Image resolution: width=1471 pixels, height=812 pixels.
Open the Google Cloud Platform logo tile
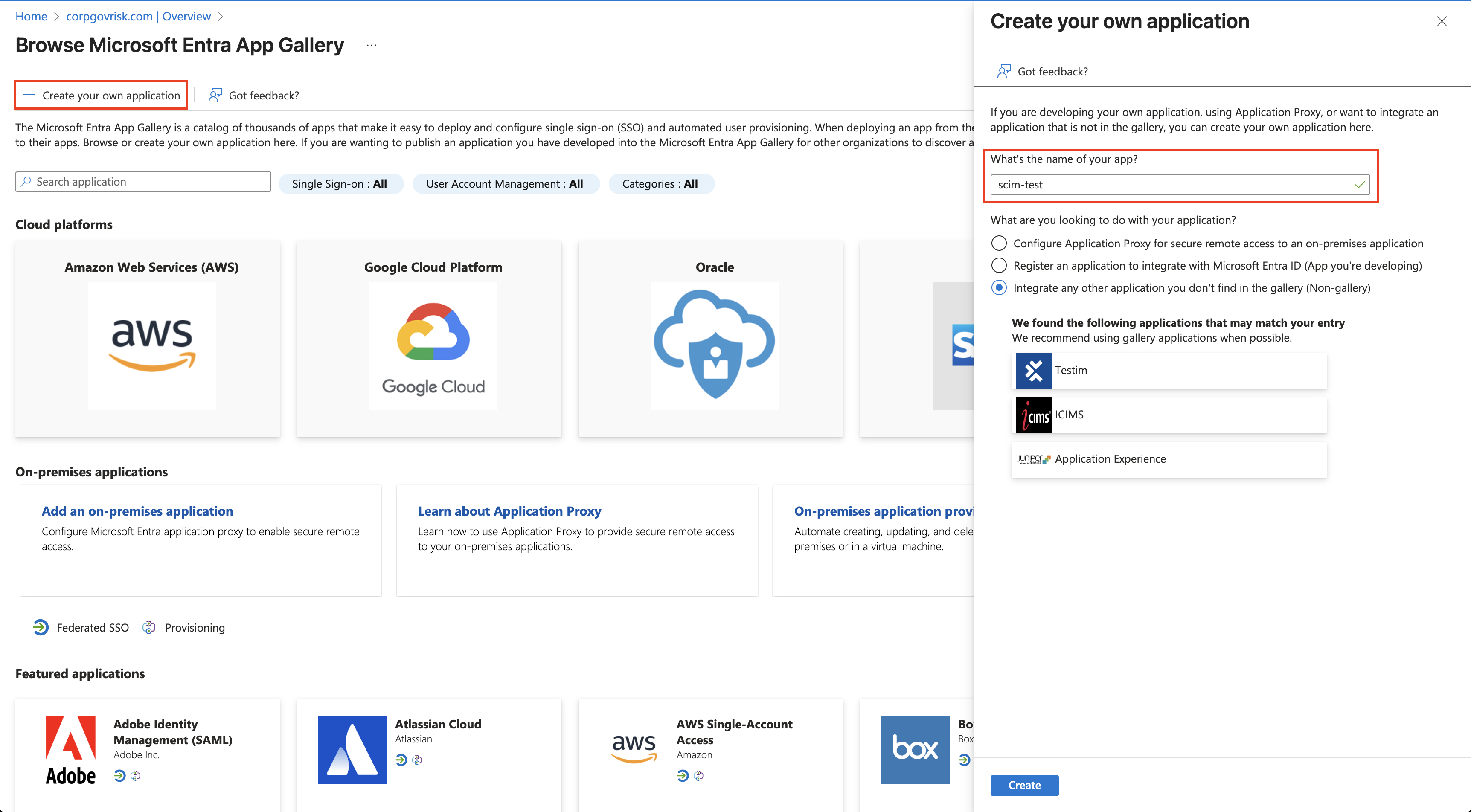pyautogui.click(x=433, y=345)
